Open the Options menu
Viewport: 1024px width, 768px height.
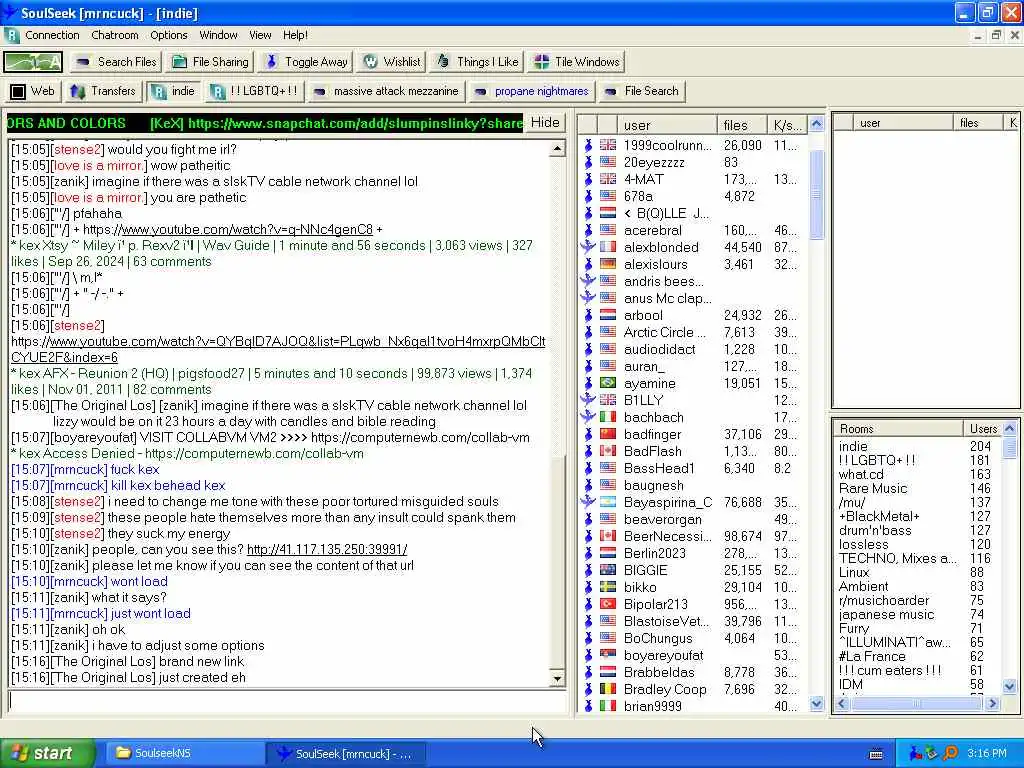(168, 35)
